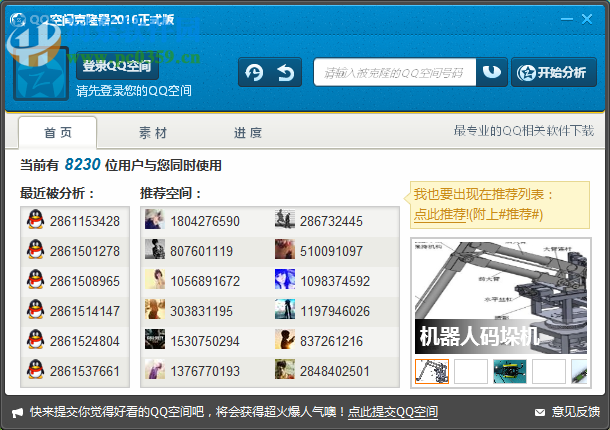Open the 点此推荐! link

(x=441, y=214)
